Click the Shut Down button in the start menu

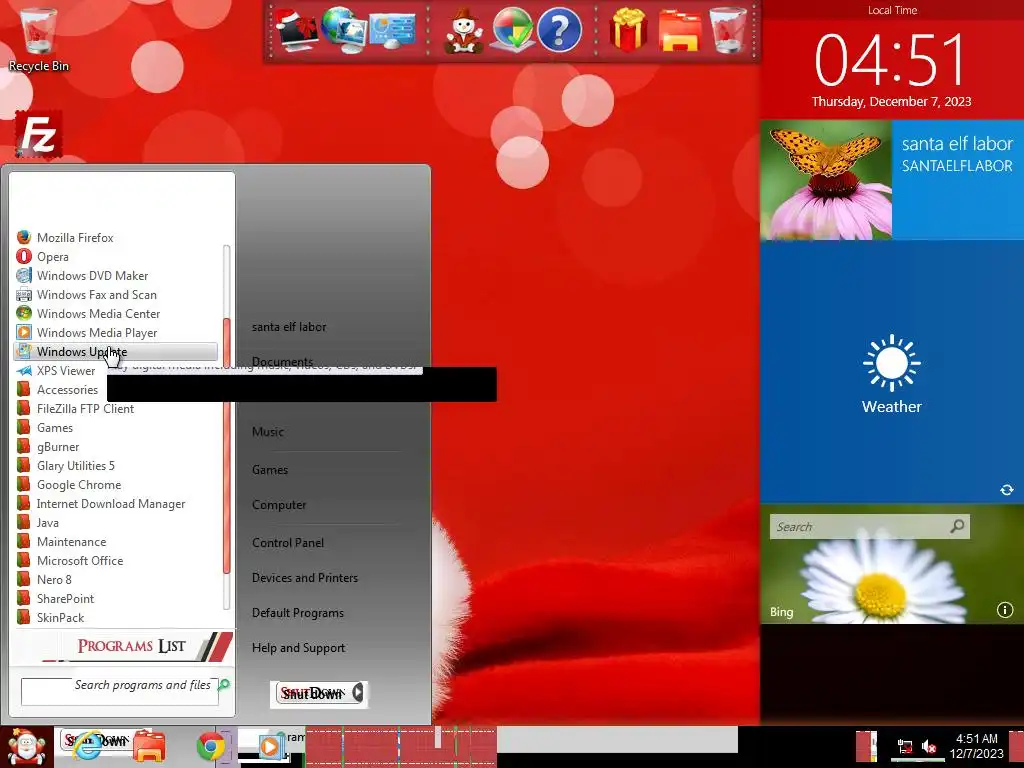(314, 693)
